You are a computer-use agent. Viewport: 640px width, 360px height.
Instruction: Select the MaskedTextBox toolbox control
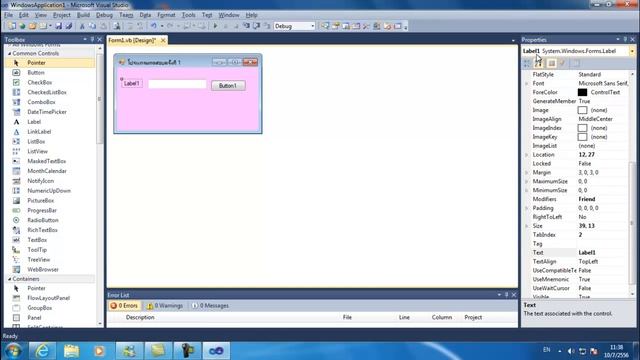pos(47,161)
